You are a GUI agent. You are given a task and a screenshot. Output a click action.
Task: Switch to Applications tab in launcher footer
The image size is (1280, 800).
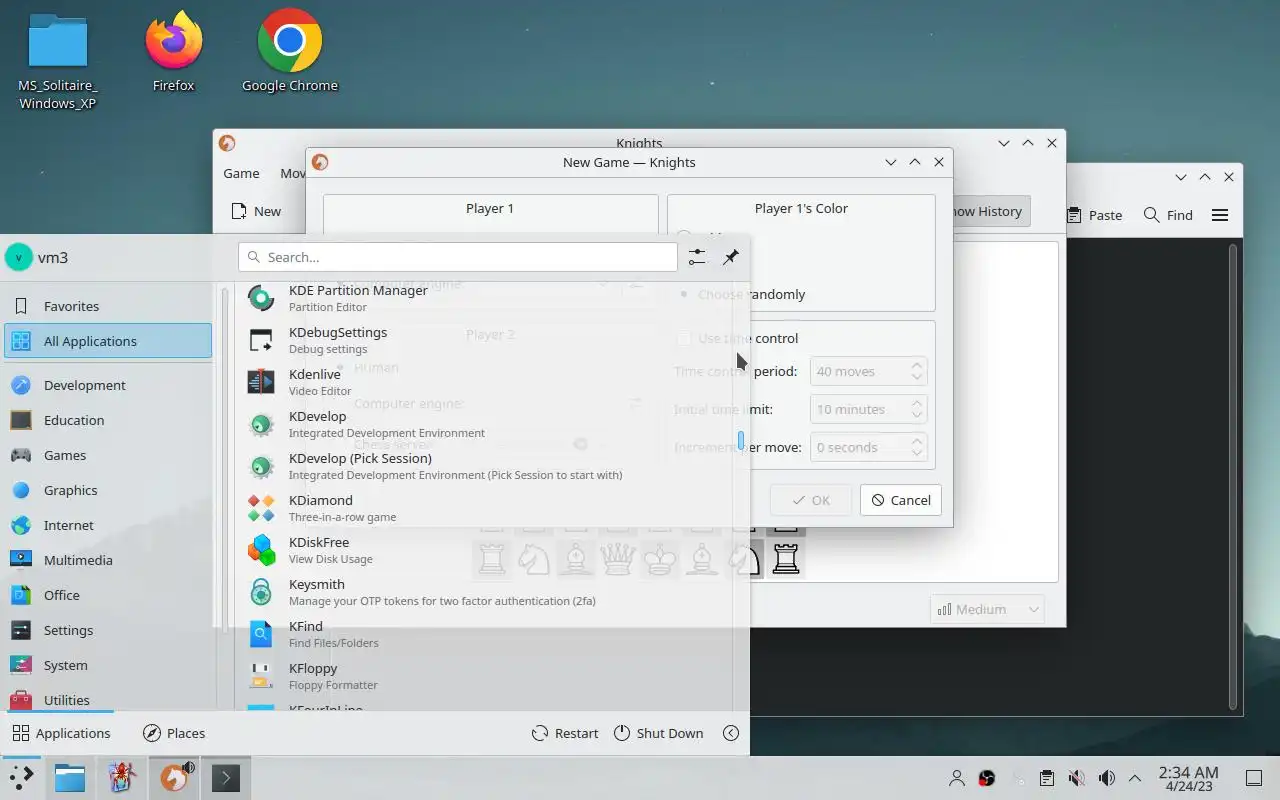[x=61, y=733]
